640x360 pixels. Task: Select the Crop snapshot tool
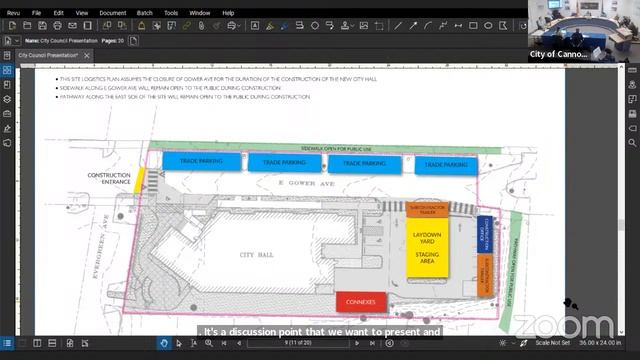379,26
